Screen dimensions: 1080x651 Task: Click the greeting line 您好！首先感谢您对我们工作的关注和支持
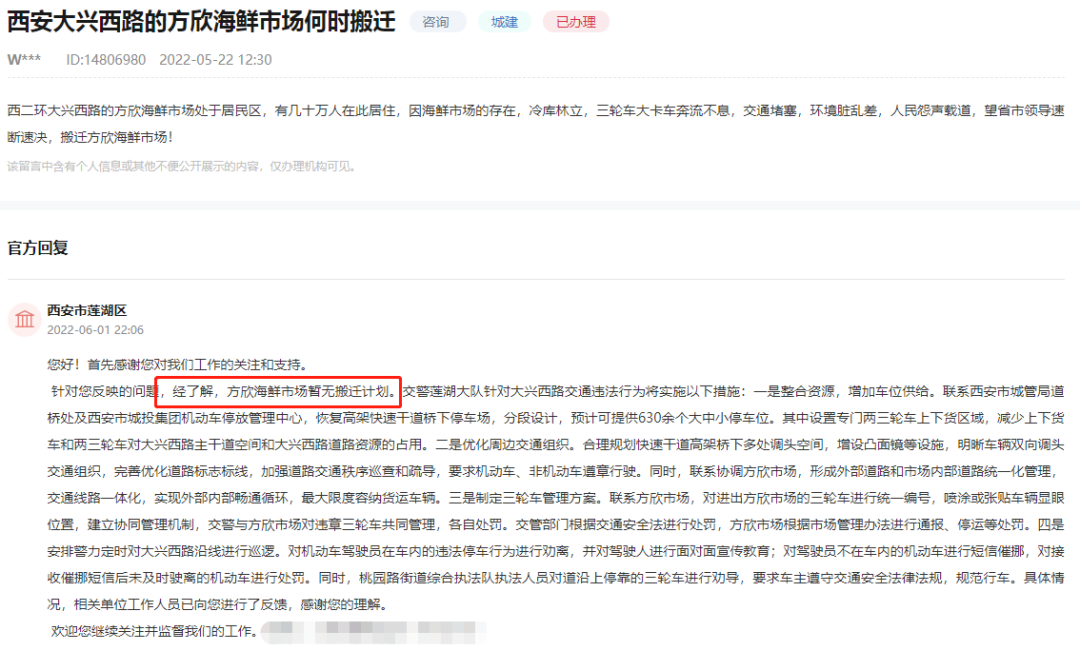pos(177,365)
